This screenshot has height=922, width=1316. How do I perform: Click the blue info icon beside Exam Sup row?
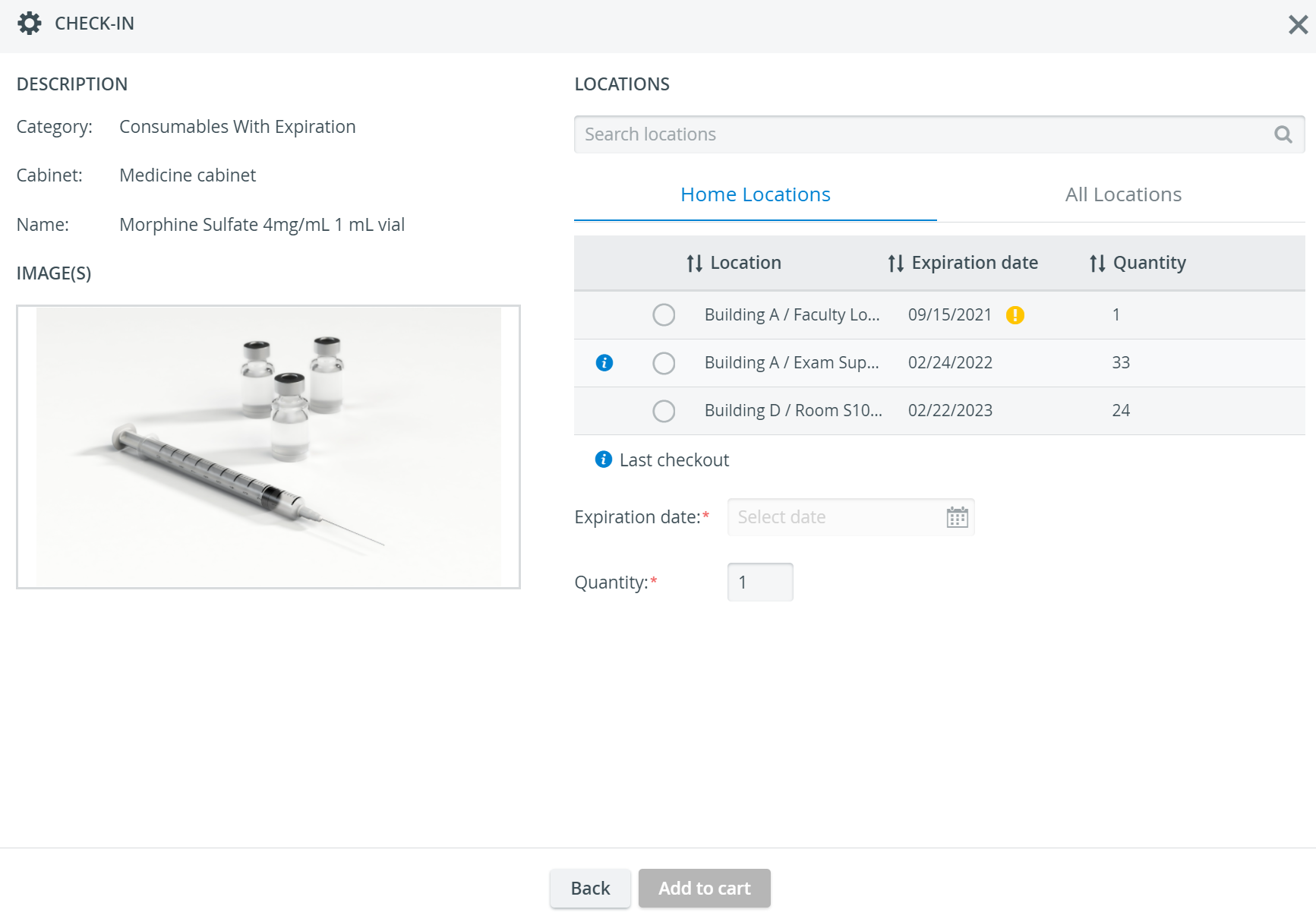(604, 363)
